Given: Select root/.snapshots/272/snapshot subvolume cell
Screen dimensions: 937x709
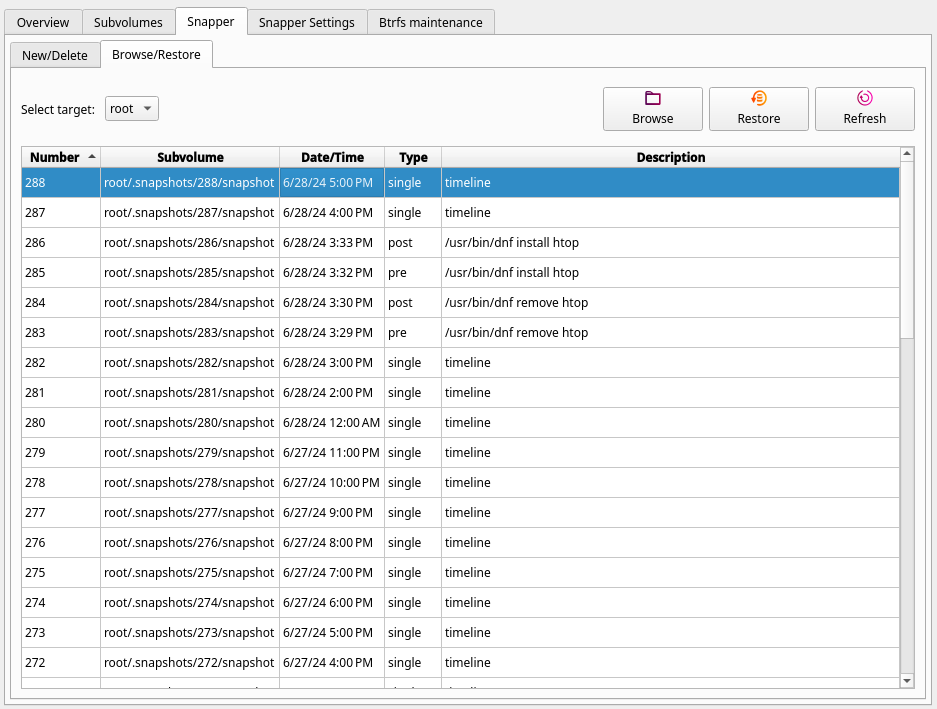Looking at the screenshot, I should click(x=189, y=662).
